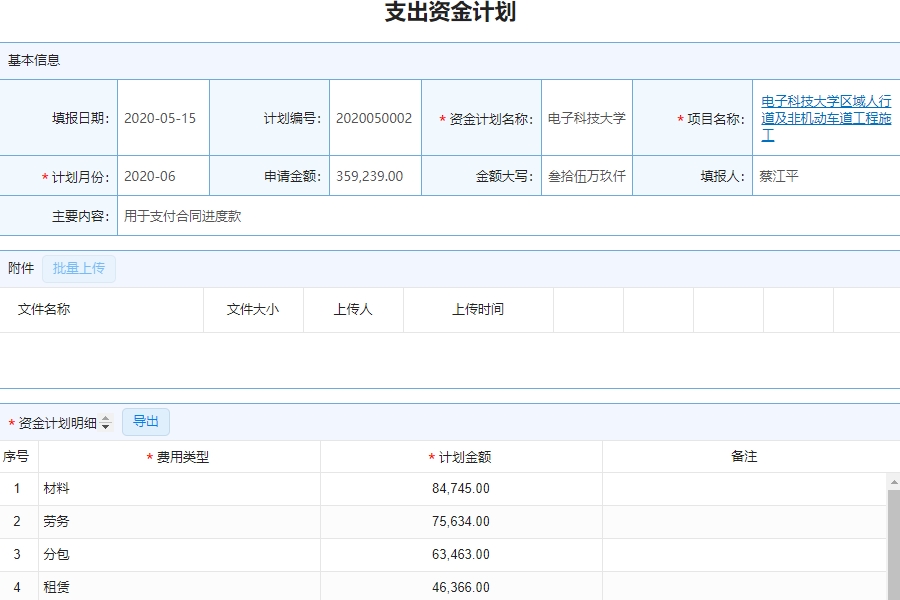Click the 资金计划名称 field 电子科技大学
This screenshot has height=600, width=900.
pos(587,118)
